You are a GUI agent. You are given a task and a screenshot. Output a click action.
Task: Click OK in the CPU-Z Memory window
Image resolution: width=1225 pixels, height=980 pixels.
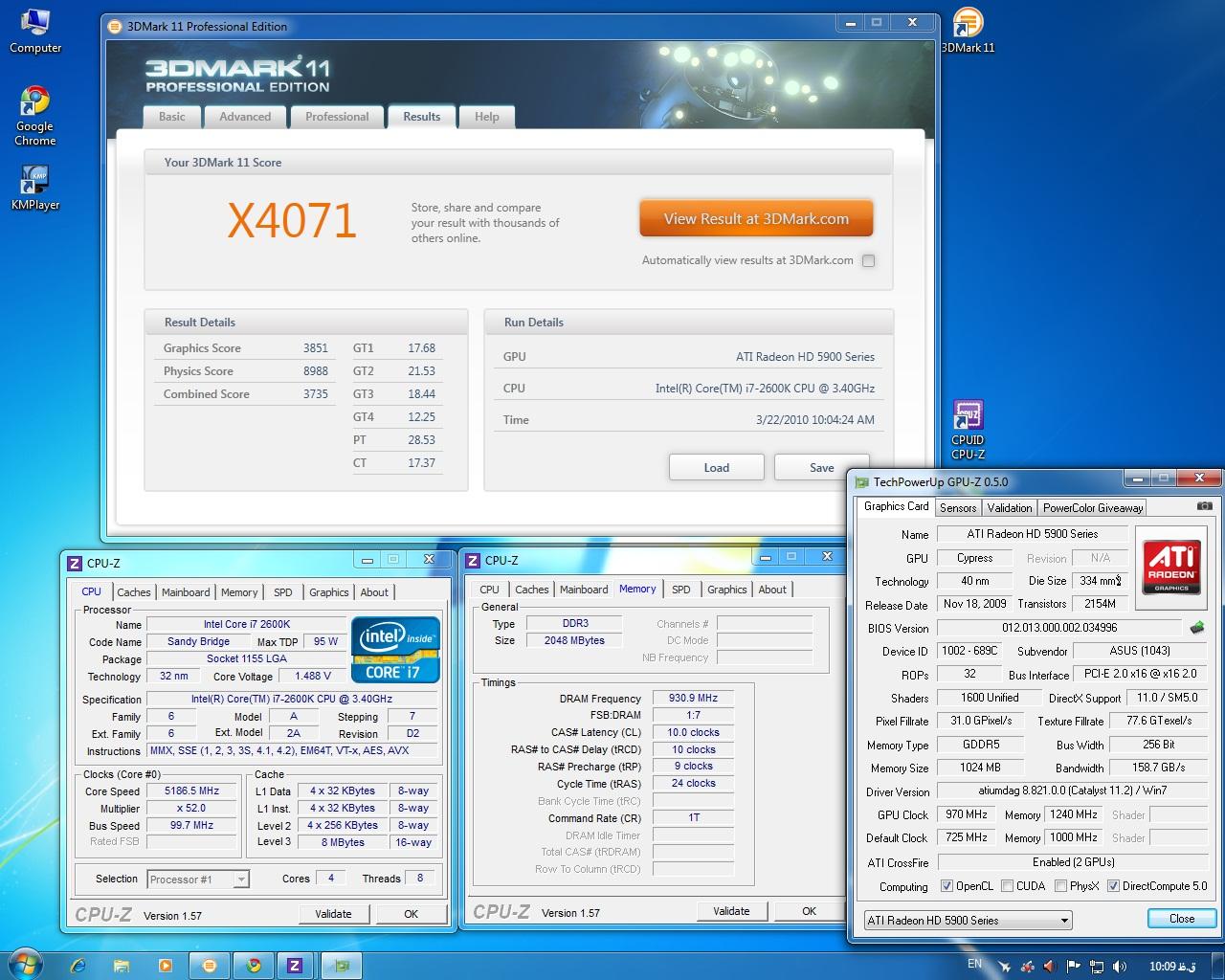coord(809,911)
